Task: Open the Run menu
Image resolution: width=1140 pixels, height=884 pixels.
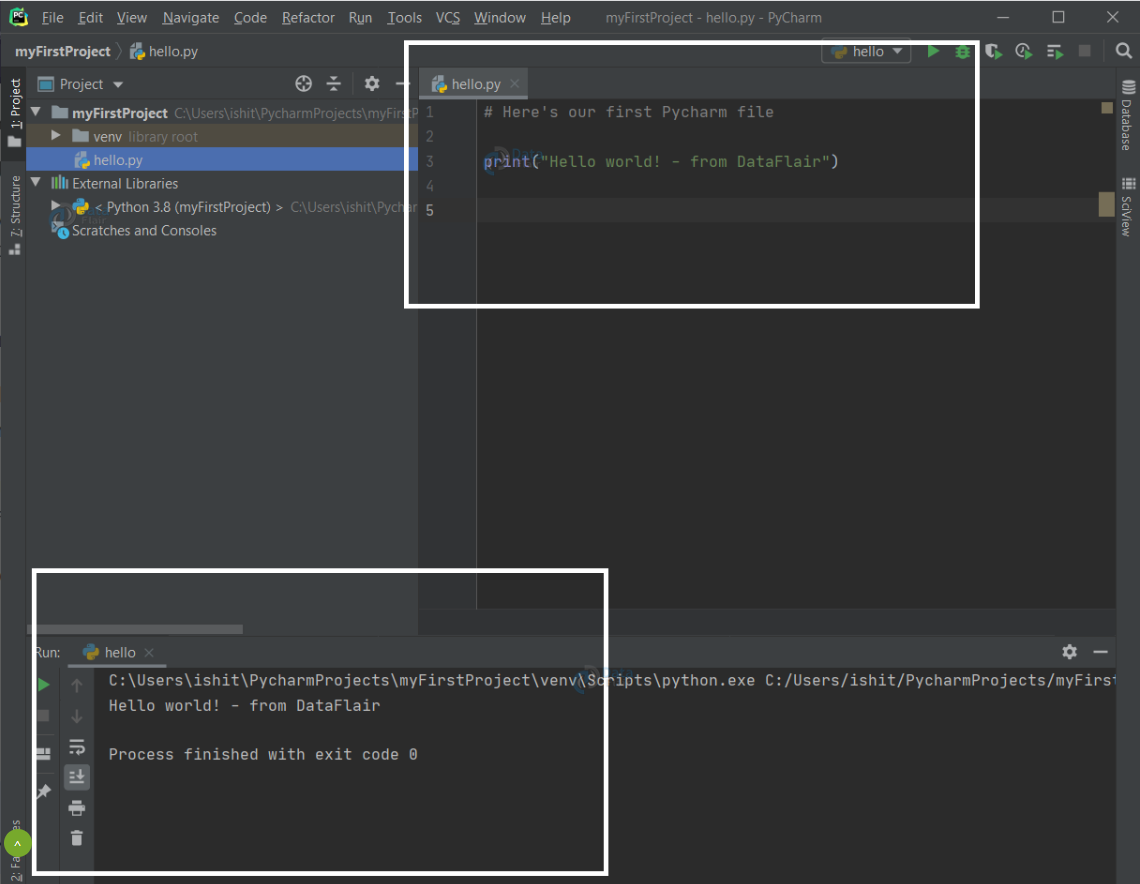Action: [x=360, y=17]
